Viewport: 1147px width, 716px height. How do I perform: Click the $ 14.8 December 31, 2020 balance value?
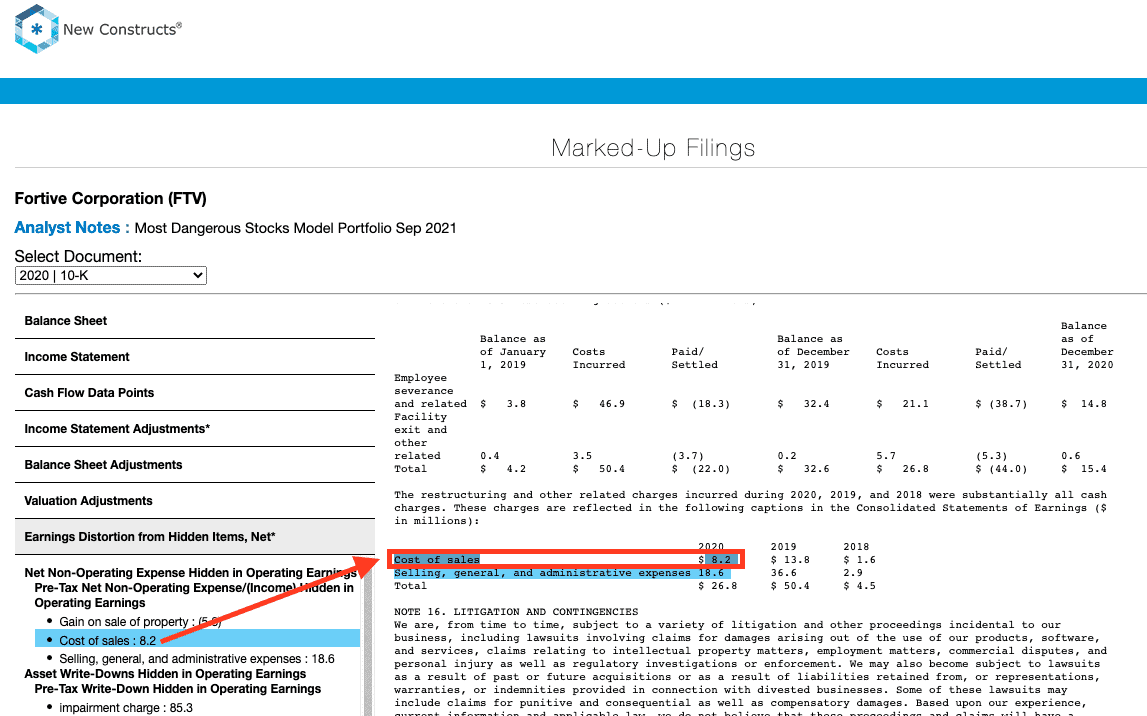tap(1084, 404)
